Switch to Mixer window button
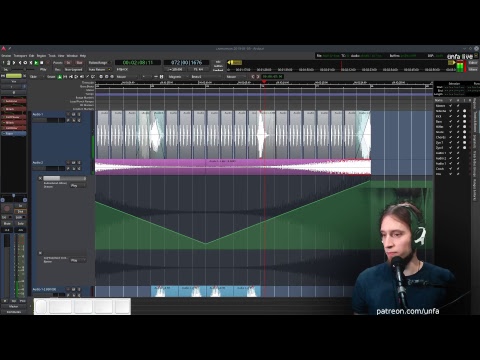Viewport: 480px width, 360px height. (473, 69)
